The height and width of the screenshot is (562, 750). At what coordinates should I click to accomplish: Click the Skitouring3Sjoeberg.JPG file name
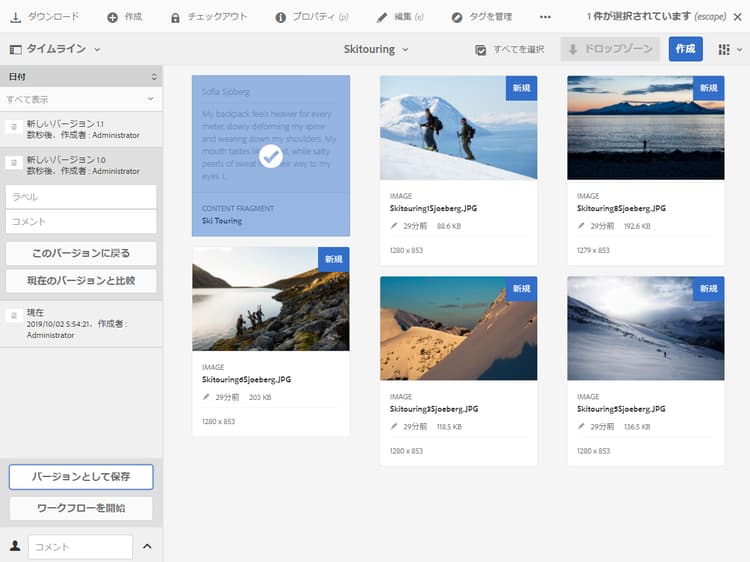(x=434, y=408)
